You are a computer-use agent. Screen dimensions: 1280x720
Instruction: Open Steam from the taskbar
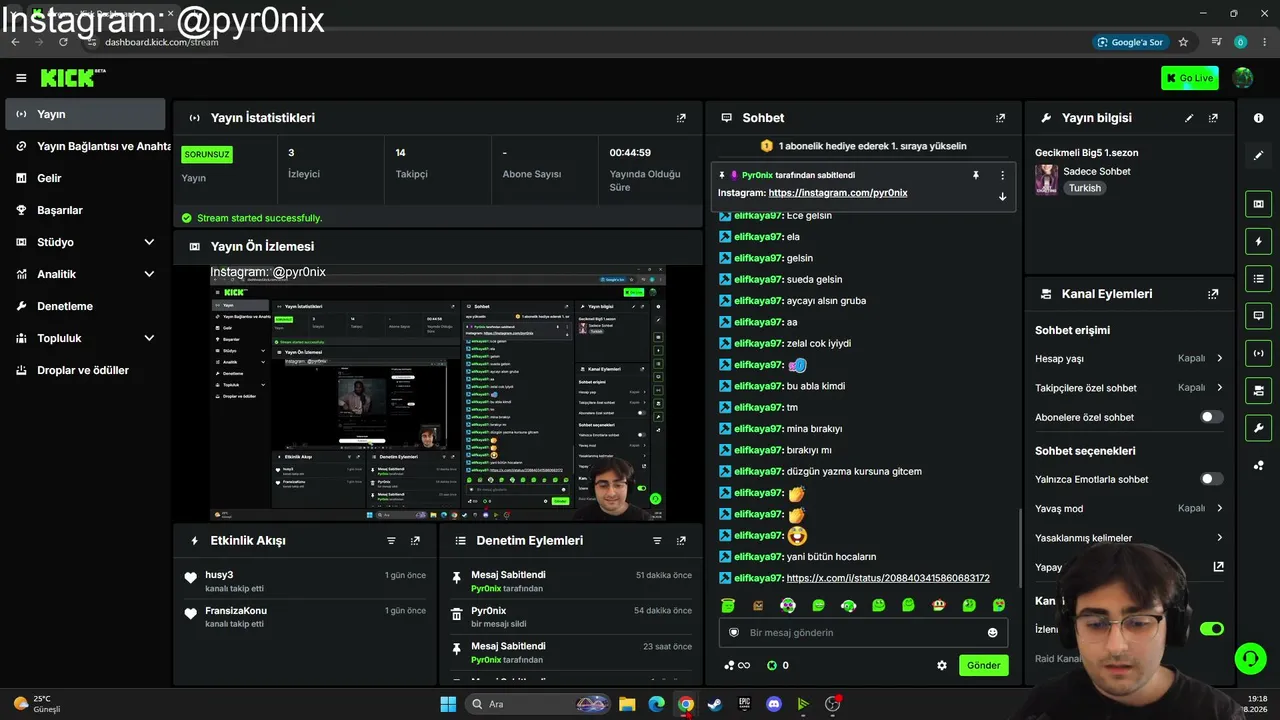pyautogui.click(x=714, y=704)
